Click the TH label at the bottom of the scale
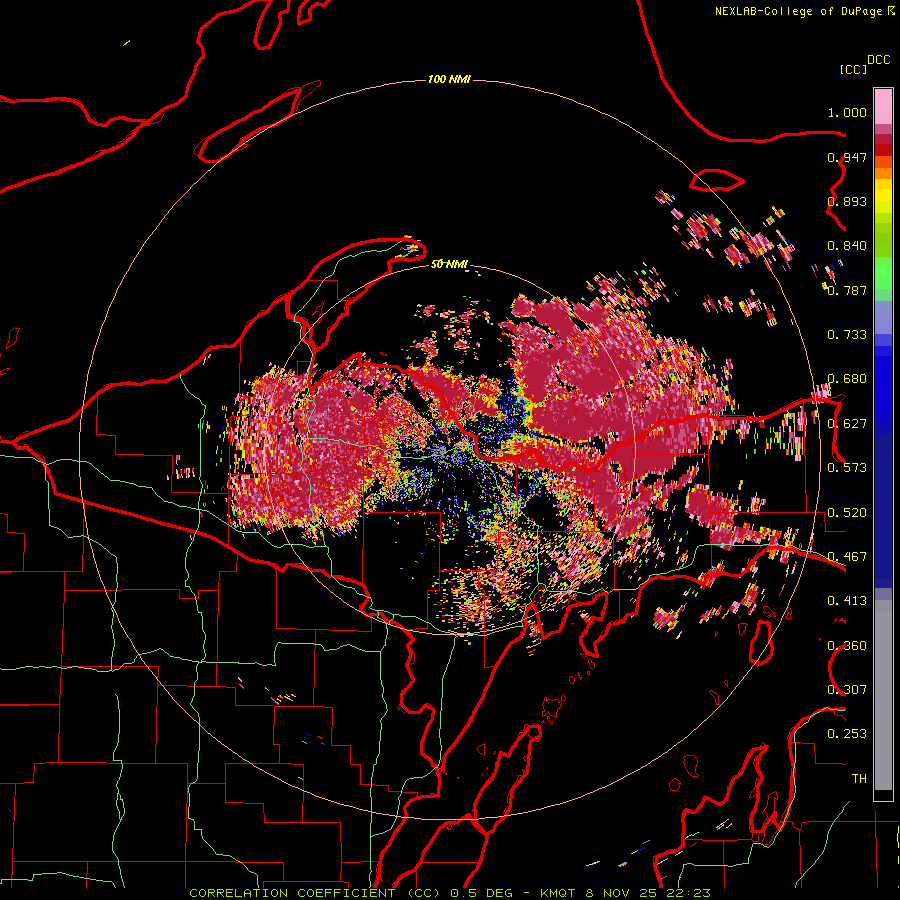Viewport: 900px width, 900px height. [859, 778]
